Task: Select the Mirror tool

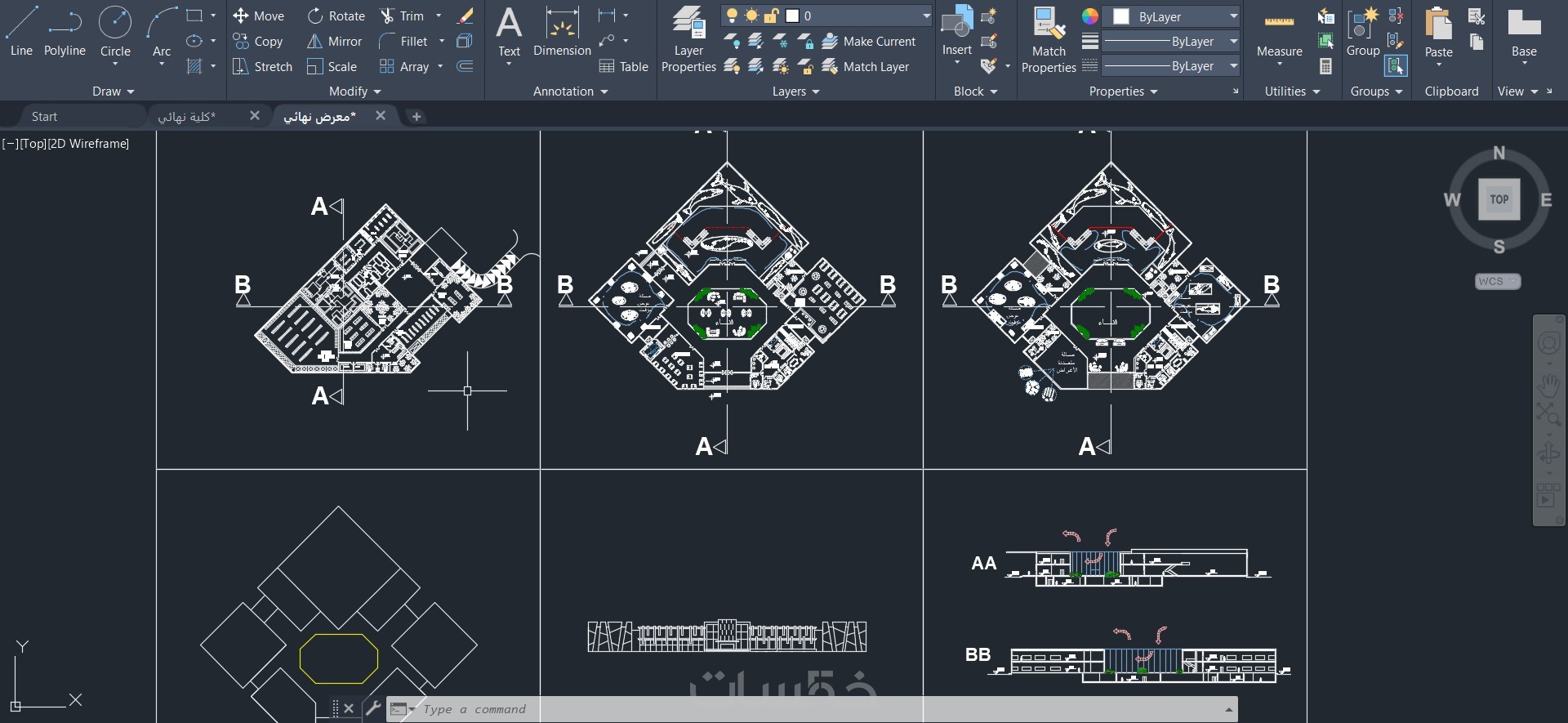Action: click(334, 41)
